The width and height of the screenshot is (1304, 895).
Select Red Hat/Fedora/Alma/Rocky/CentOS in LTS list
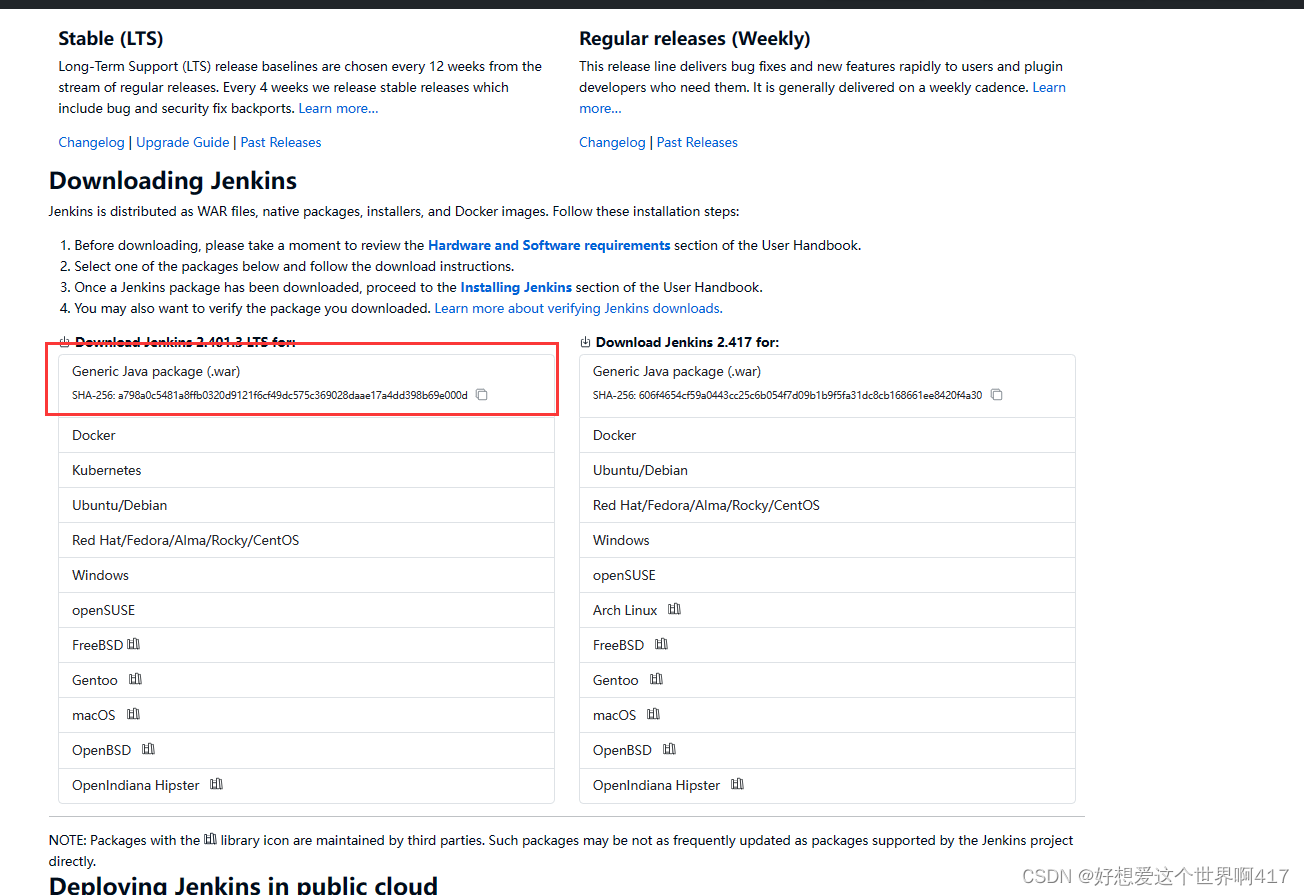point(306,540)
